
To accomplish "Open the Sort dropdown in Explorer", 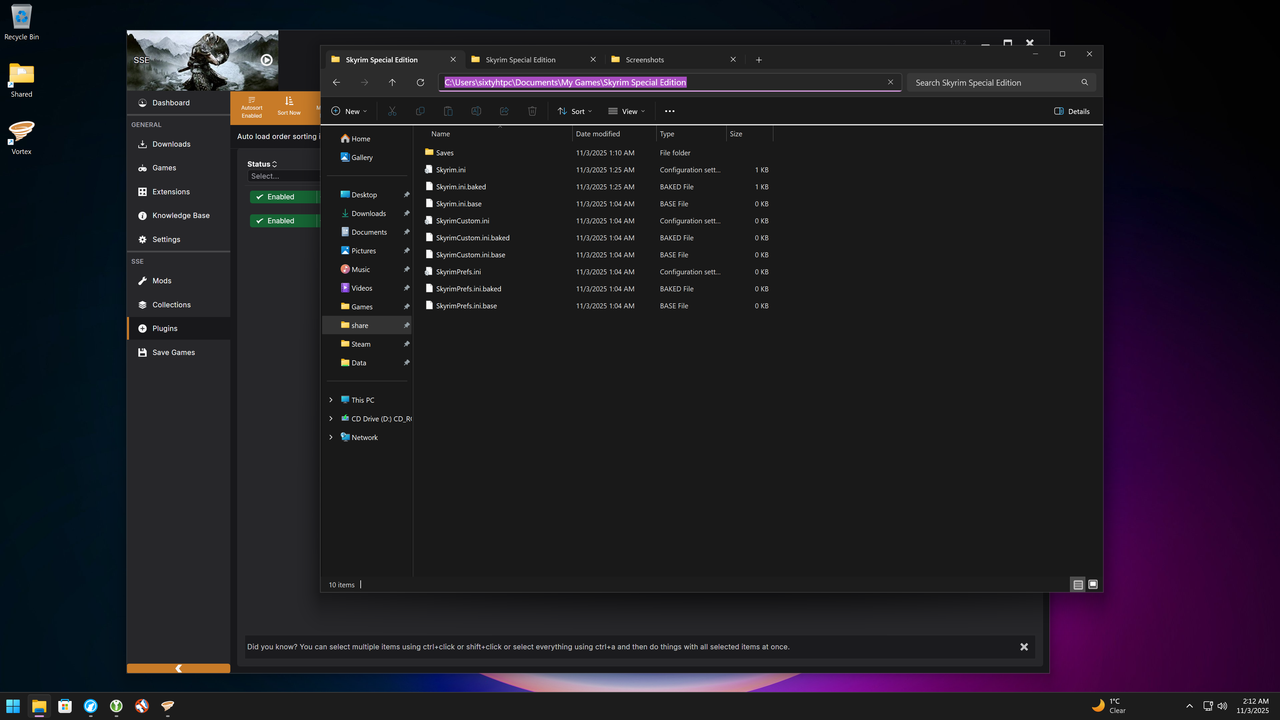I will pyautogui.click(x=574, y=111).
